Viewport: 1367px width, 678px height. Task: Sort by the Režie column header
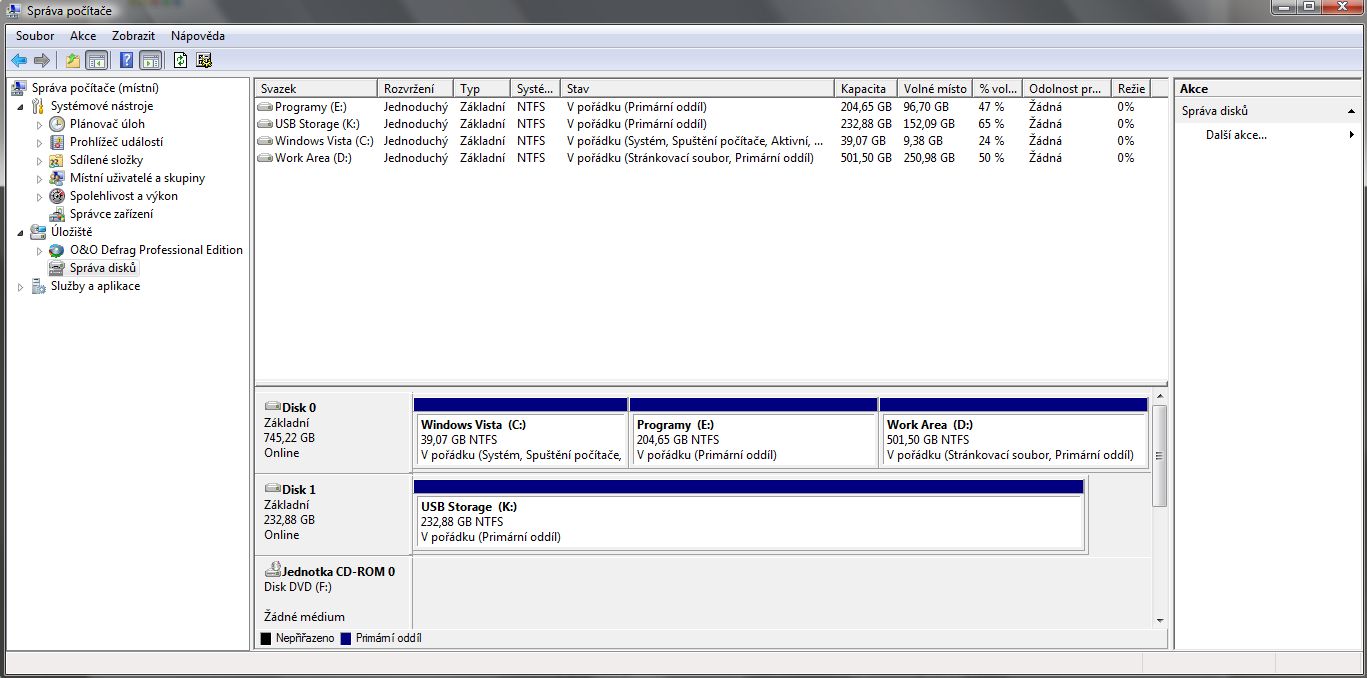coord(1130,88)
